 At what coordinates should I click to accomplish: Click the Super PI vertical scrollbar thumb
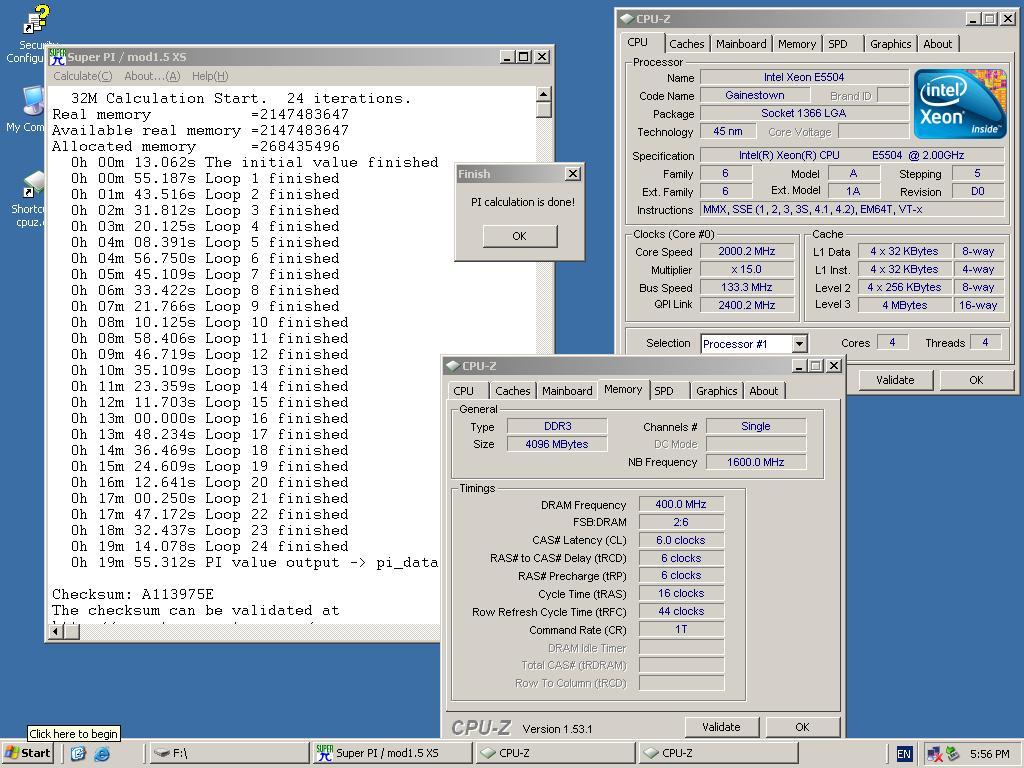click(544, 110)
